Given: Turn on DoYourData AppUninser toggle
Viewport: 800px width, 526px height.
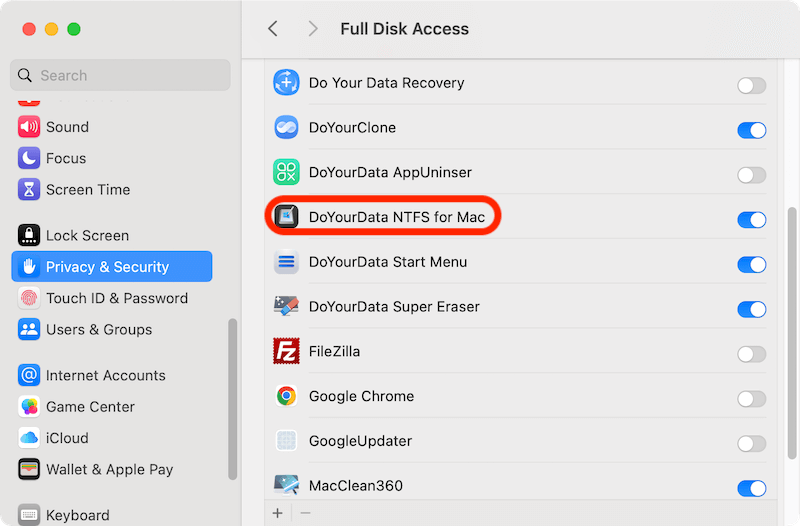Looking at the screenshot, I should click(752, 175).
